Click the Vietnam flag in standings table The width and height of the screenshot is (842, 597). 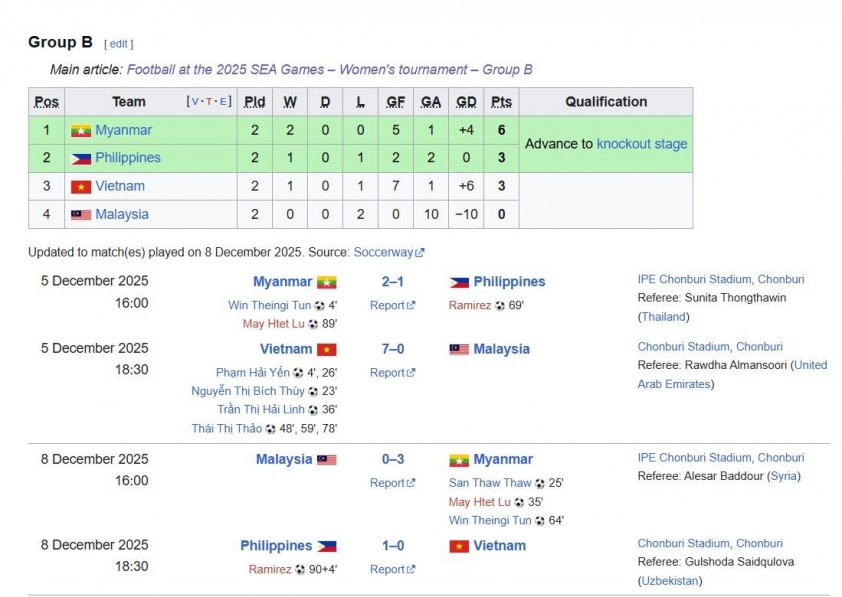pos(81,186)
